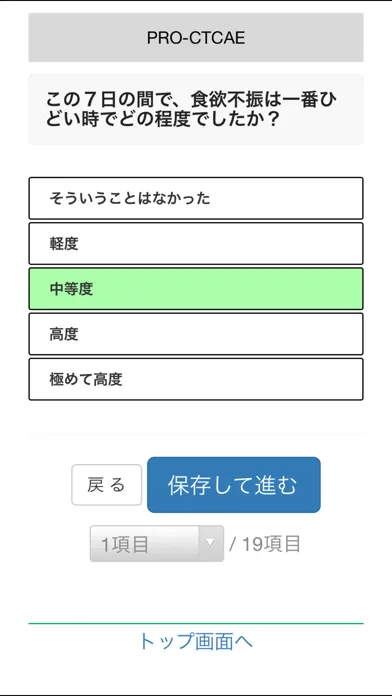
Task: Go back with the 戻る button
Action: pyautogui.click(x=107, y=485)
